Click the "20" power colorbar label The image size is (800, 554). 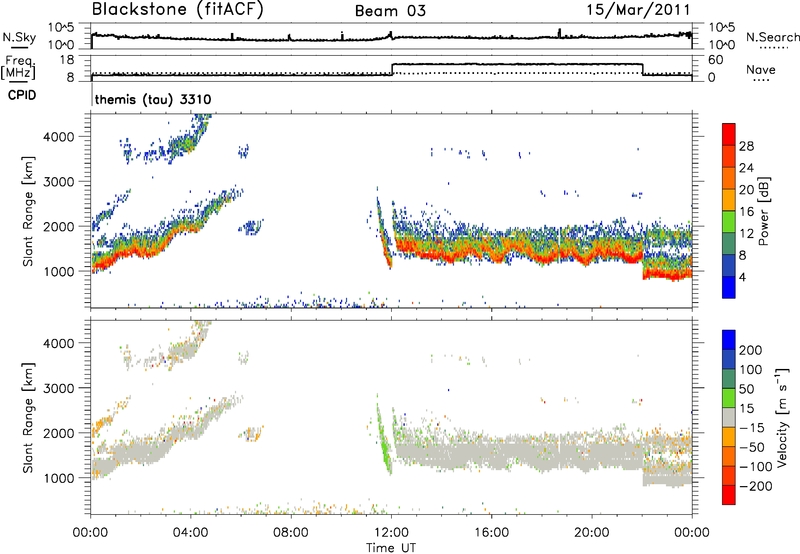pos(746,190)
